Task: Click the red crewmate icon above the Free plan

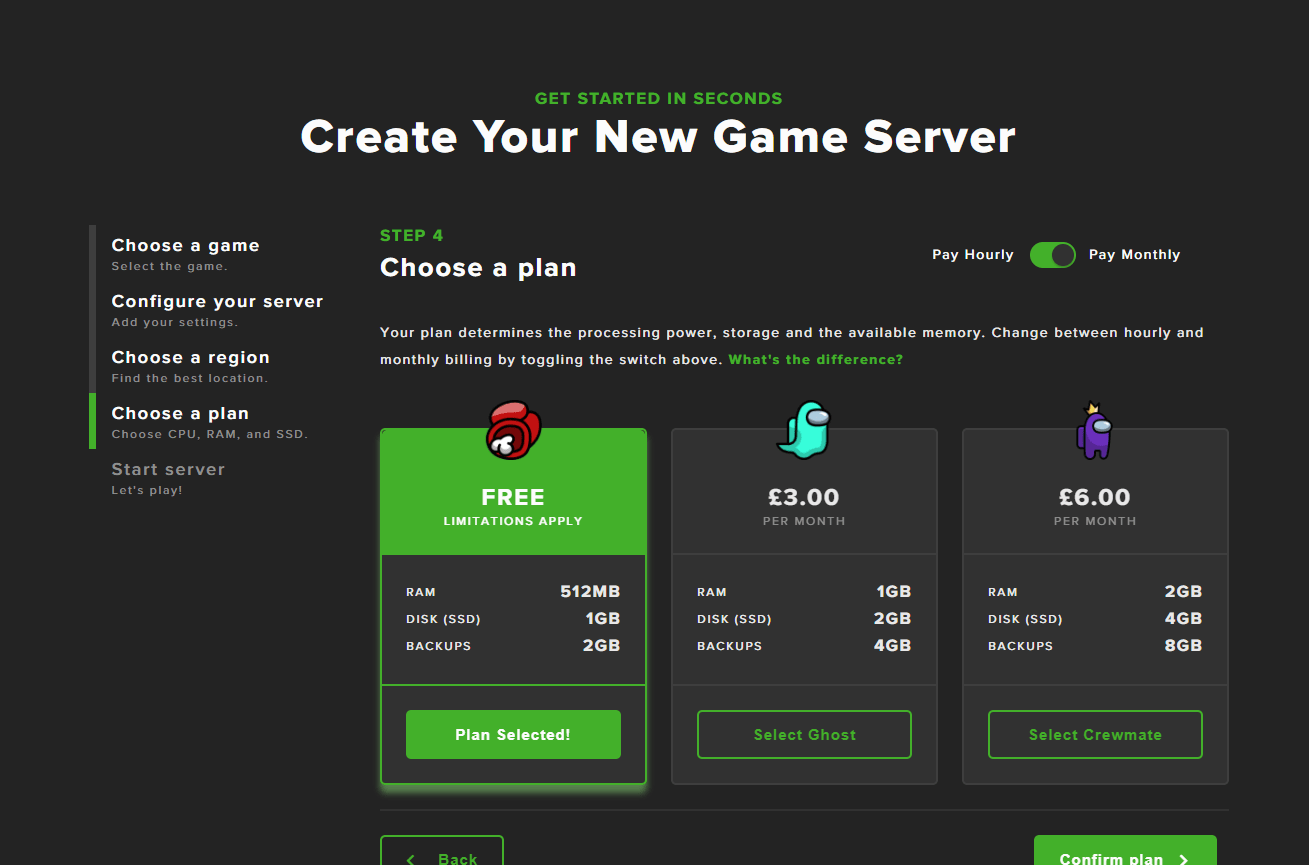Action: tap(512, 429)
